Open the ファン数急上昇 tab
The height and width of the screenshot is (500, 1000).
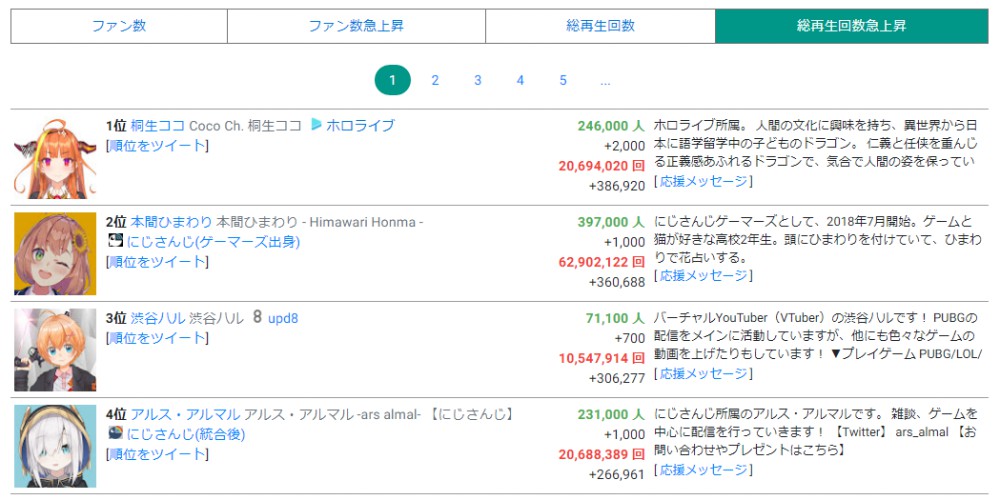click(357, 26)
